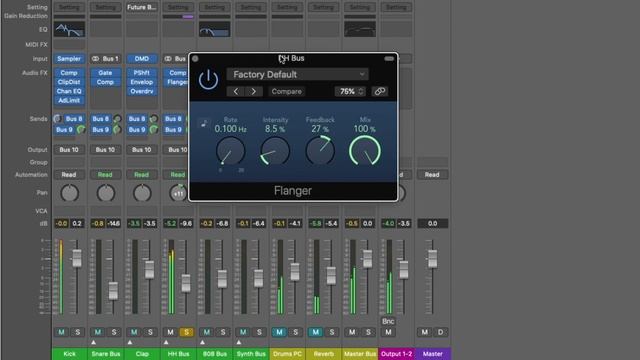Disable solo on HH Bus channel

tap(187, 332)
